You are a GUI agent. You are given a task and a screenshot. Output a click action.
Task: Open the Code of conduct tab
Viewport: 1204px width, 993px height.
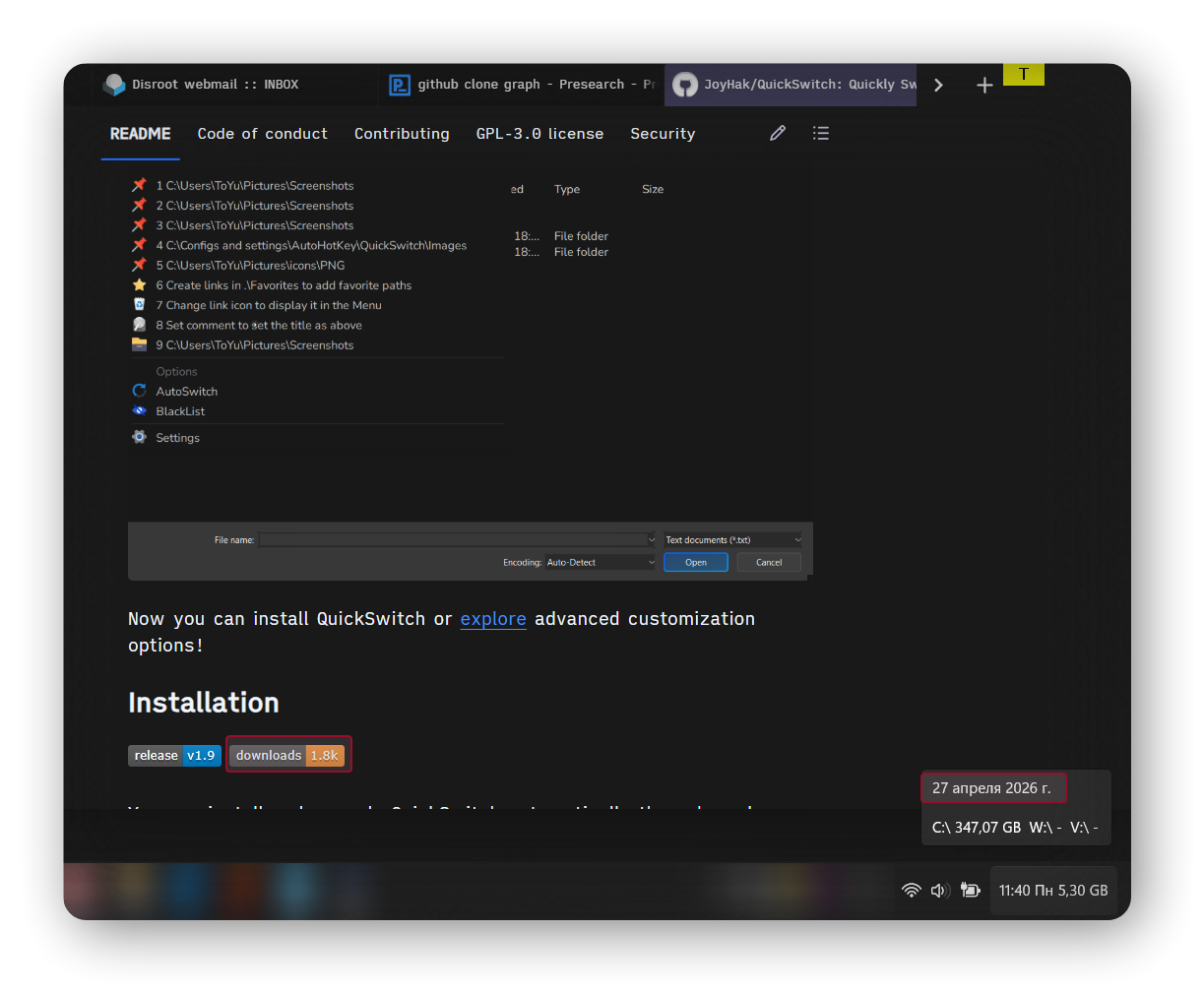pyautogui.click(x=262, y=134)
